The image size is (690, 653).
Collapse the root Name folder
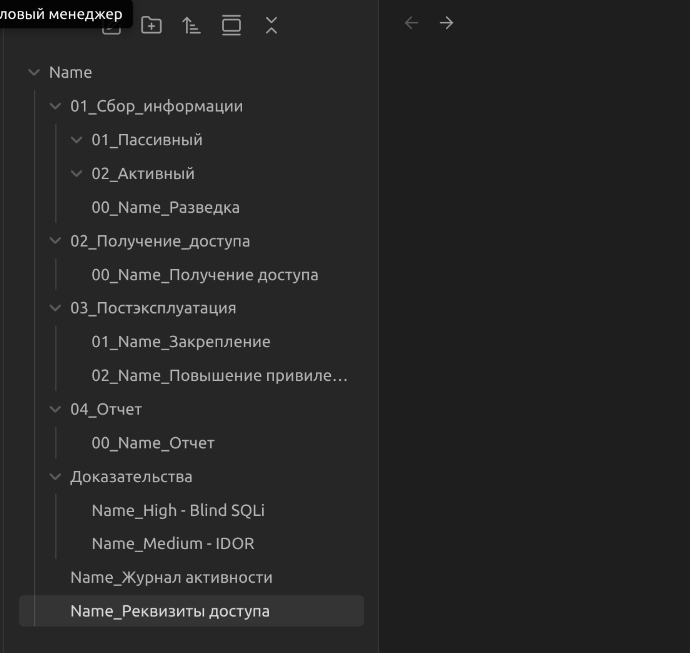35,73
